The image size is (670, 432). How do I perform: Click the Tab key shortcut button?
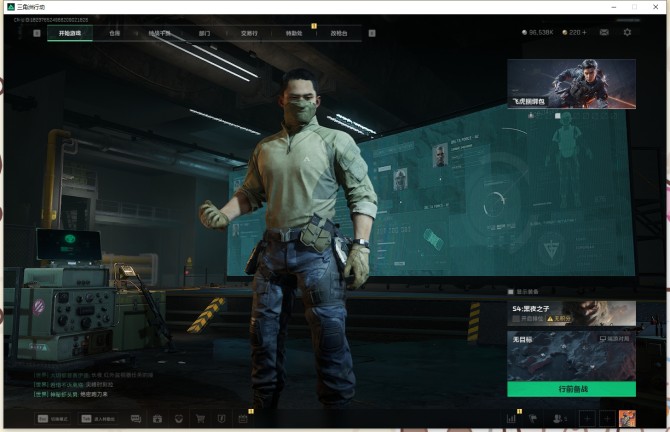pyautogui.click(x=98, y=419)
